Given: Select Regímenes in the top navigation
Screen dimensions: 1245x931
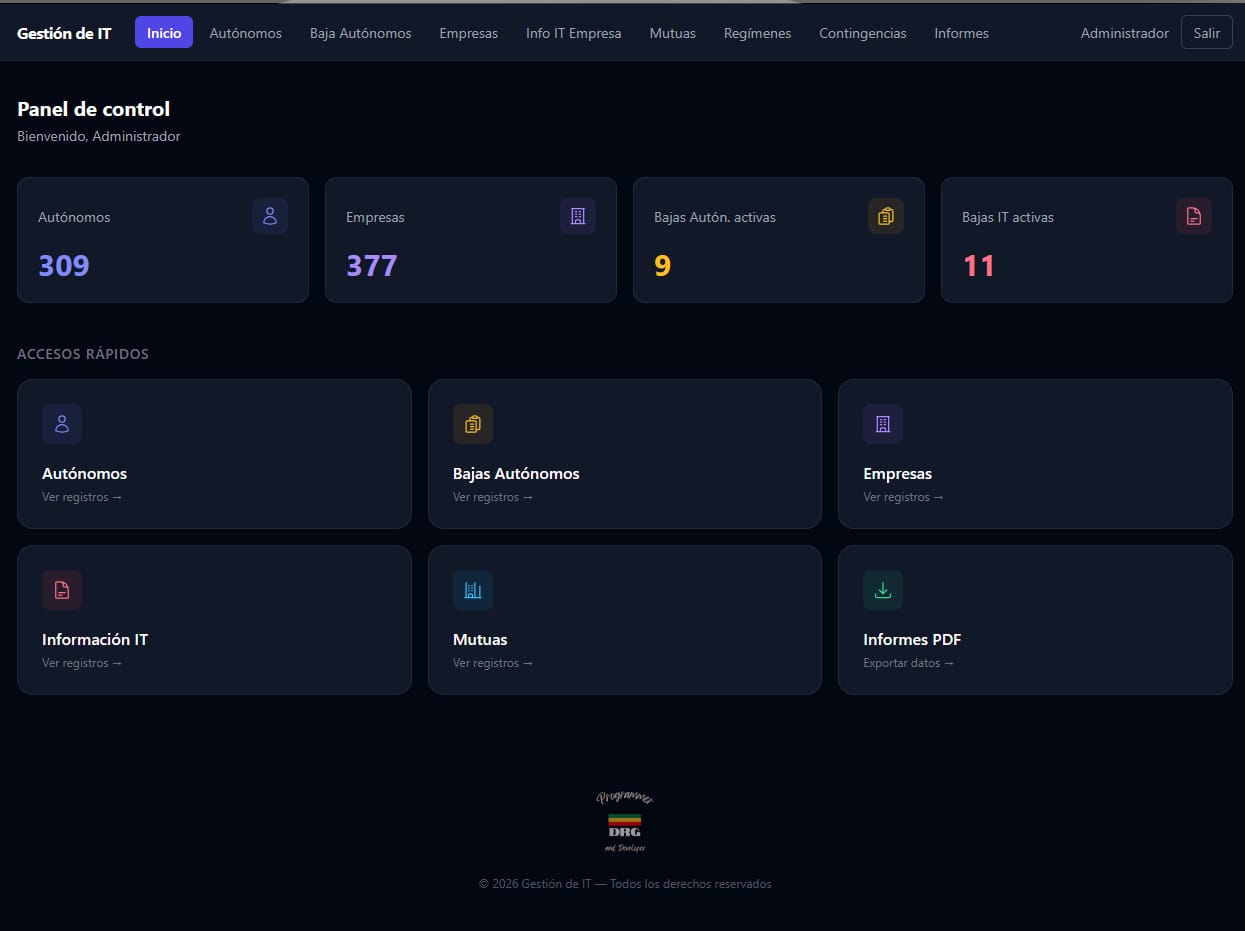Looking at the screenshot, I should (x=757, y=33).
